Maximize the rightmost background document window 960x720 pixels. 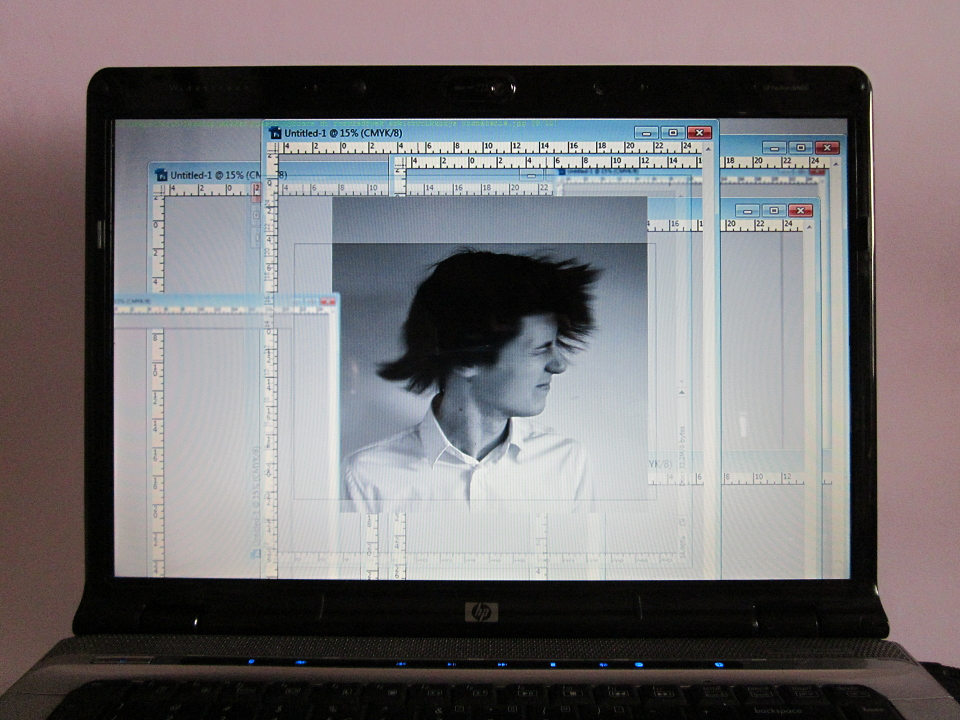800,148
